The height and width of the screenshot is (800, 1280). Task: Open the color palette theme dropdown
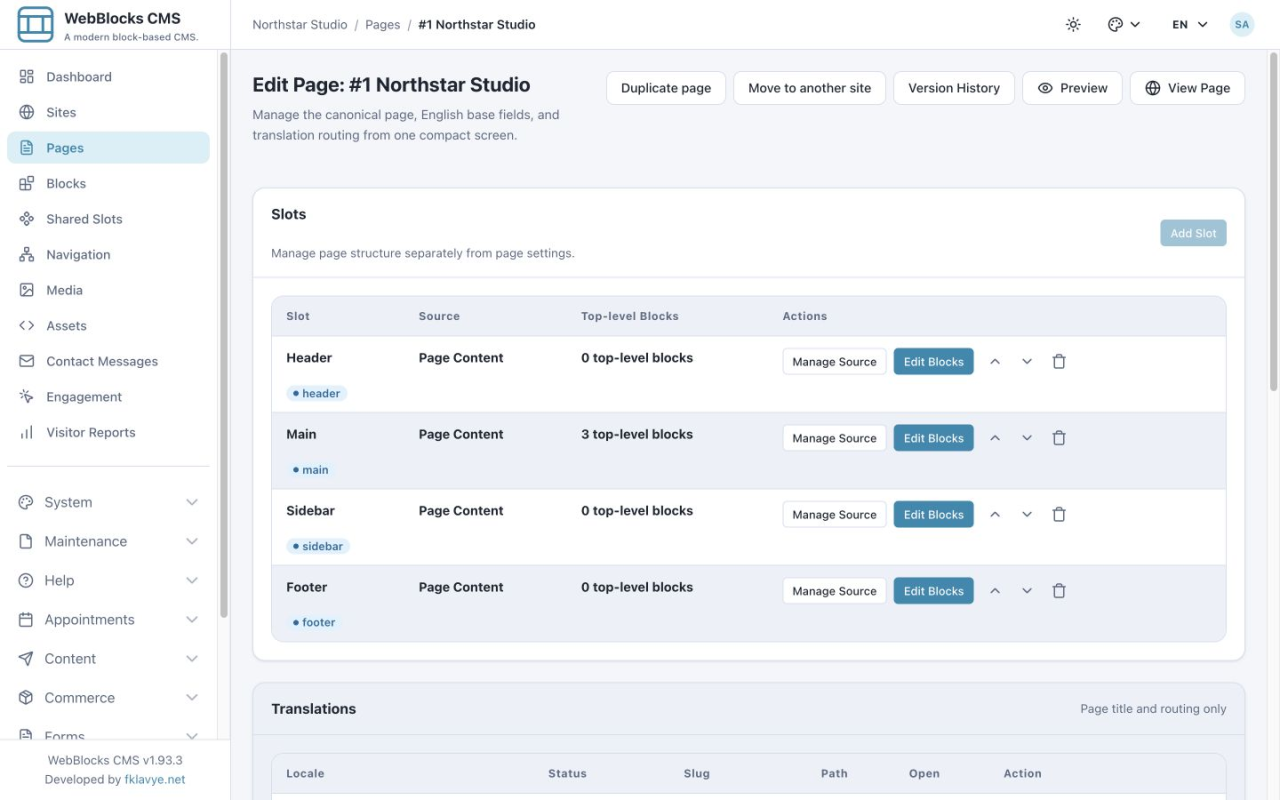[1124, 25]
